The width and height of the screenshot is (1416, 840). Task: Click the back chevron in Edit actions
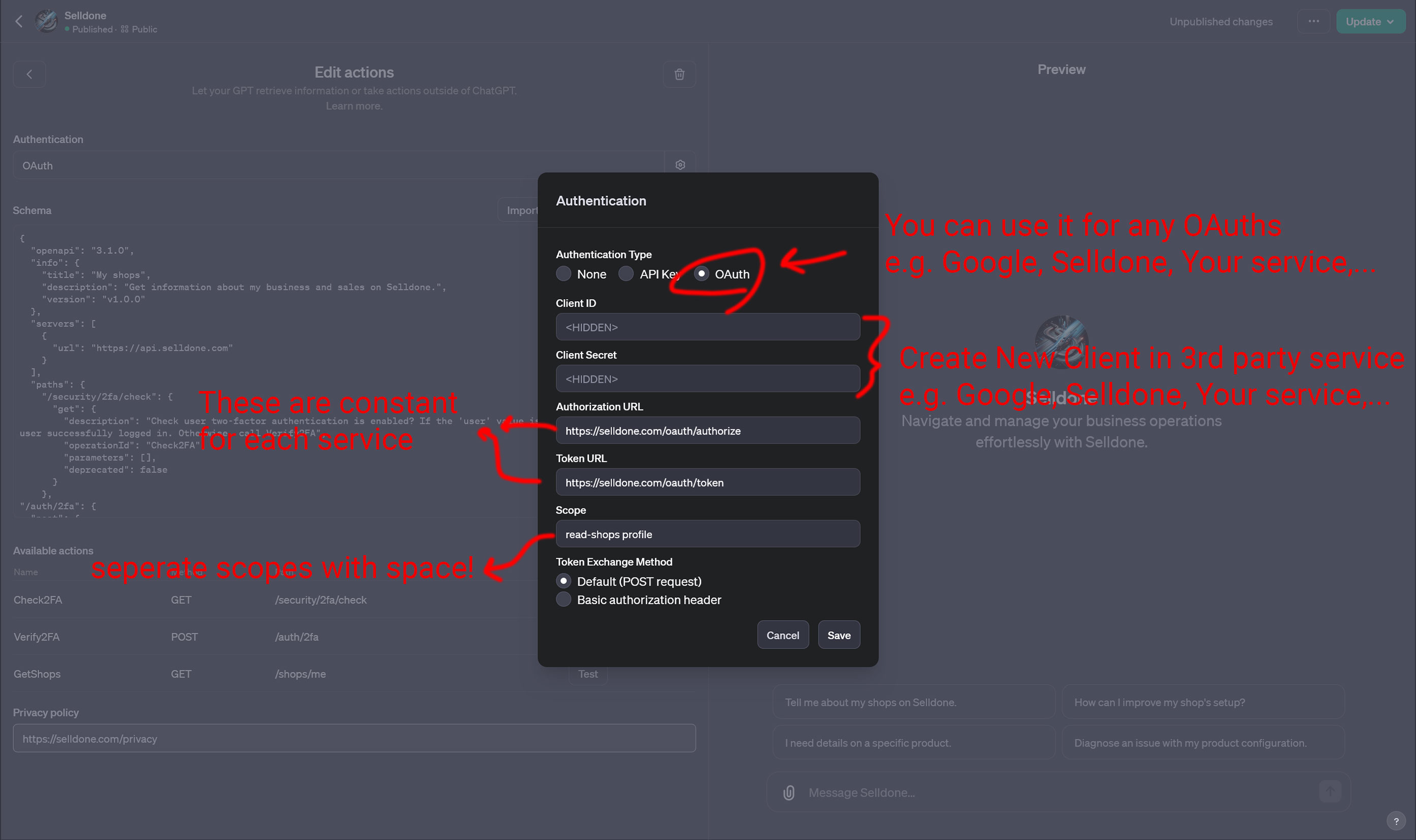click(x=29, y=74)
